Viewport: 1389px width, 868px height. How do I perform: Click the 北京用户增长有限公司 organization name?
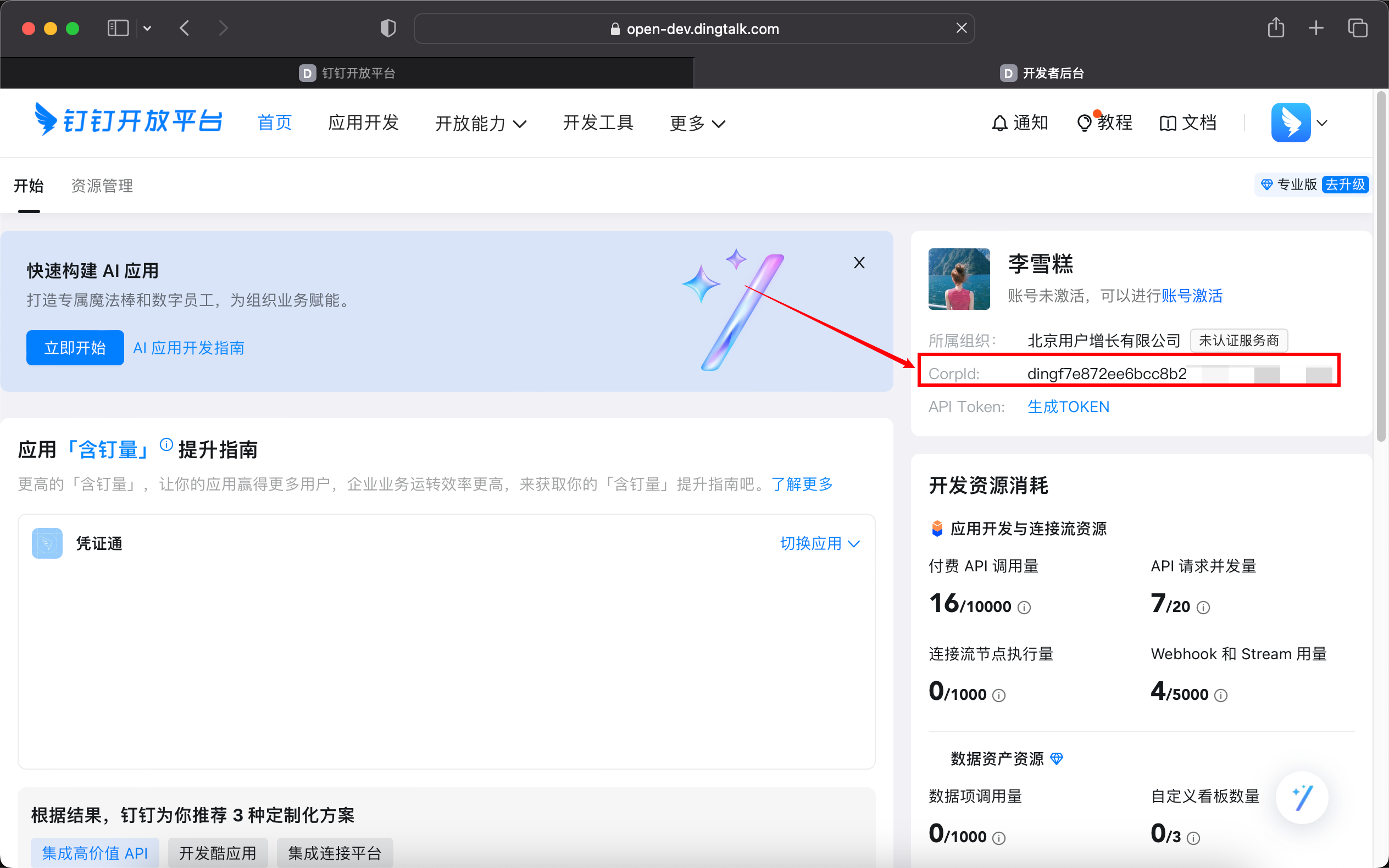(1104, 341)
